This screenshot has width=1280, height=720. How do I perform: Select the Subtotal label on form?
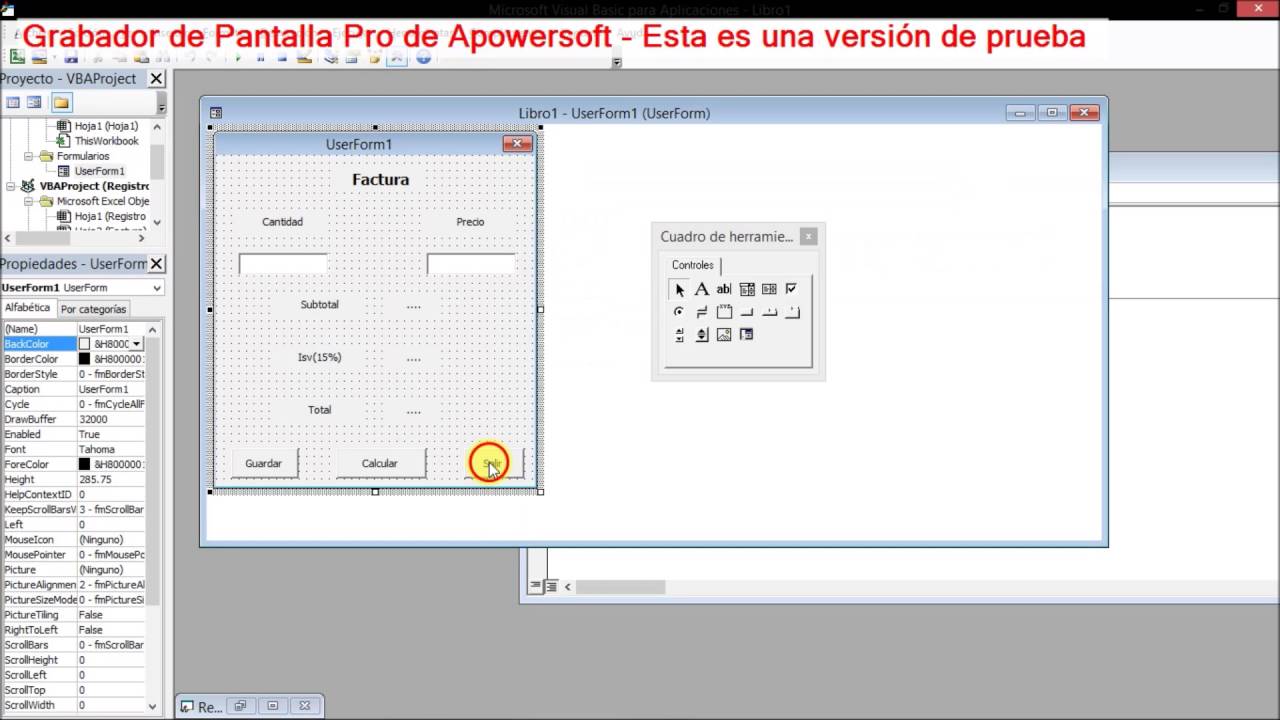click(x=320, y=304)
